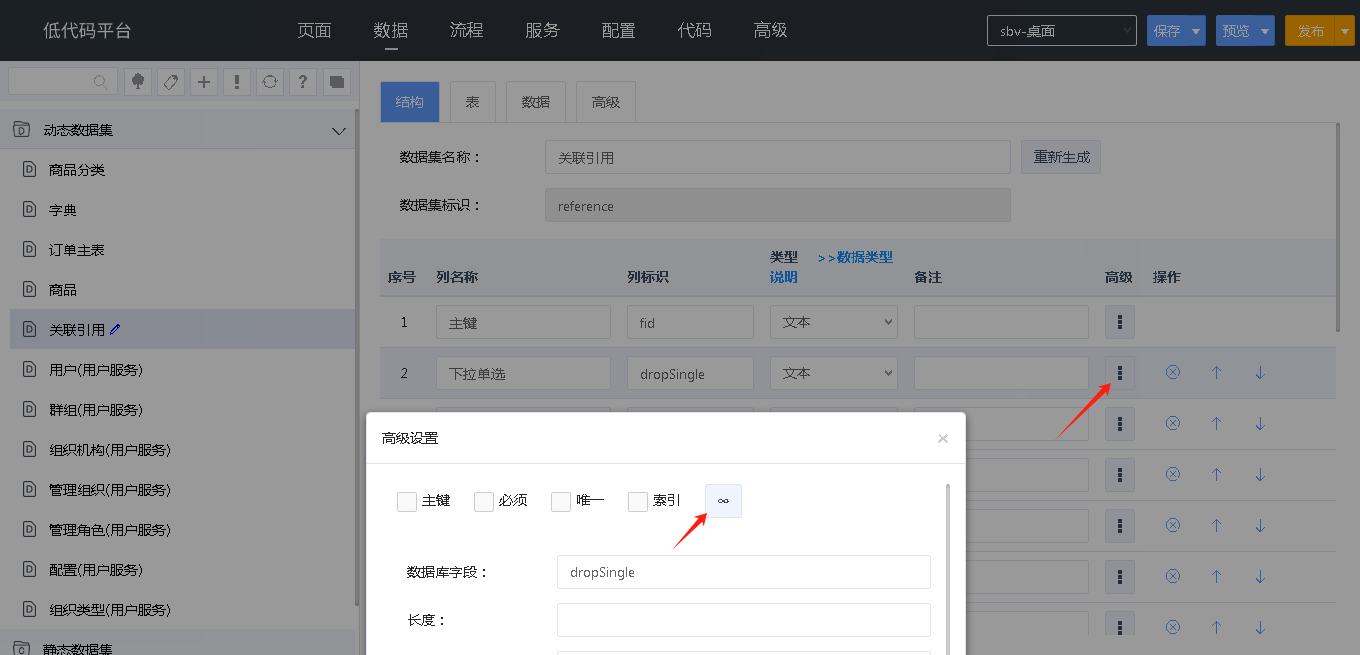This screenshot has width=1360, height=655.
Task: Open the type dropdown for the 下拉单选 row
Action: 833,373
